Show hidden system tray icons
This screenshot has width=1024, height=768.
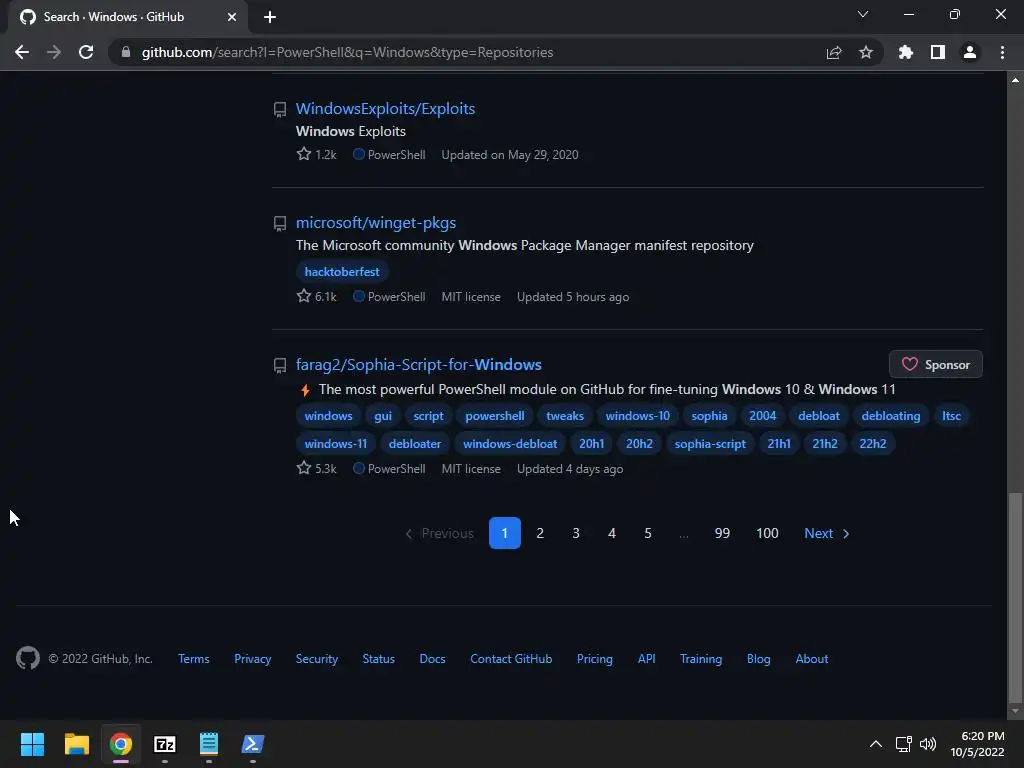click(x=876, y=744)
